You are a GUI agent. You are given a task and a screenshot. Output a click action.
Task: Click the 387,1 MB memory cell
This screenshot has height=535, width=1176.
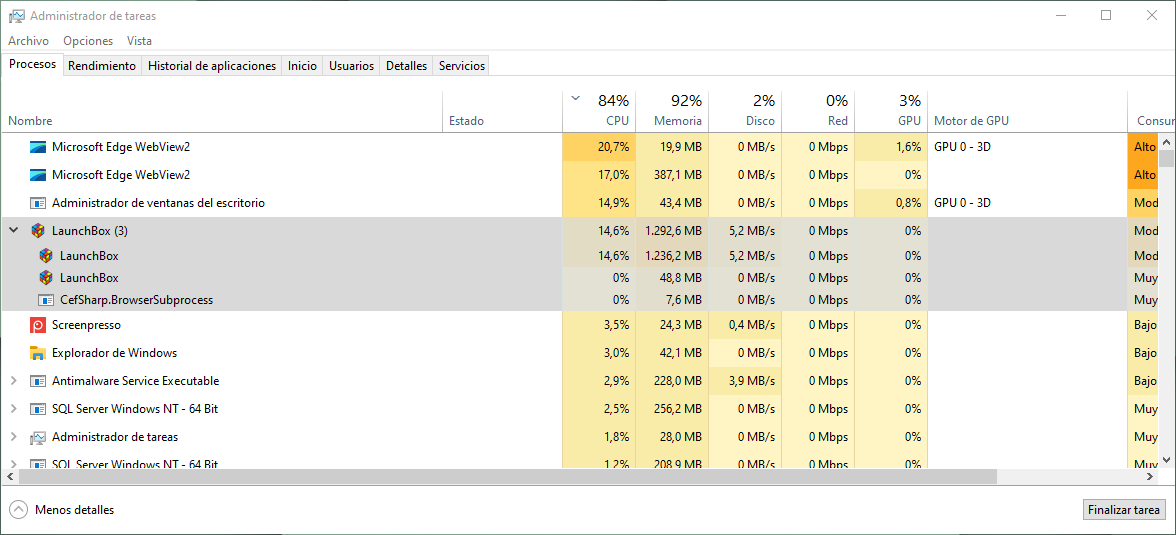[672, 175]
